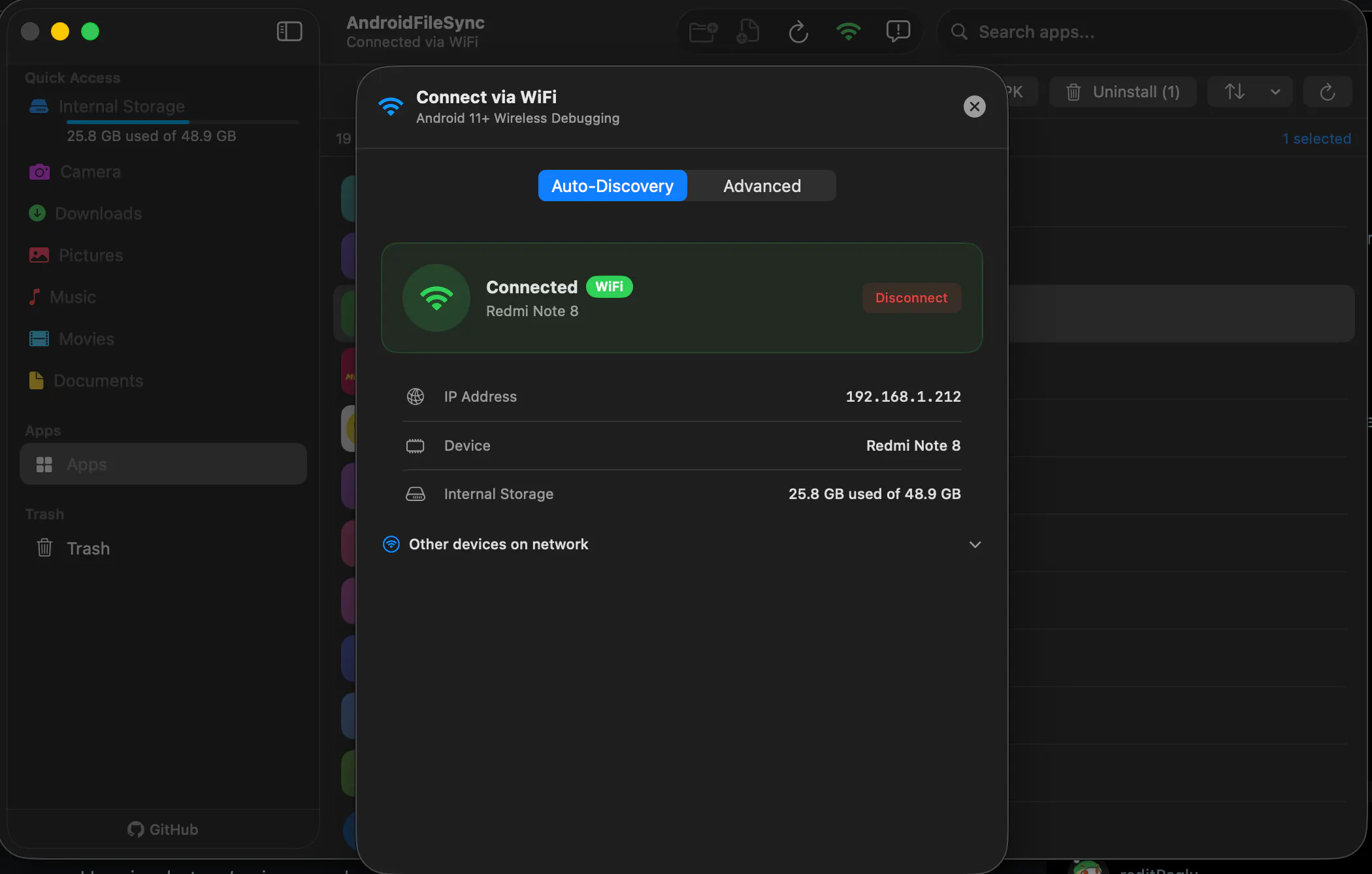Click the Internal Storage drive icon in dialog

click(416, 494)
